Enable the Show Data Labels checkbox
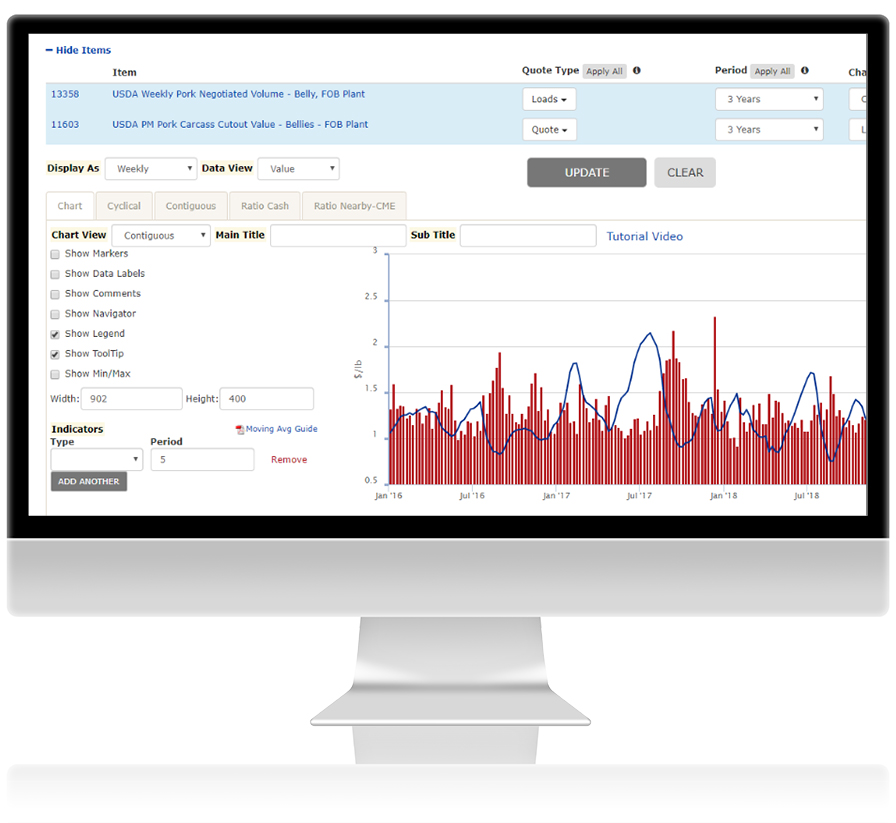The image size is (896, 823). point(55,274)
